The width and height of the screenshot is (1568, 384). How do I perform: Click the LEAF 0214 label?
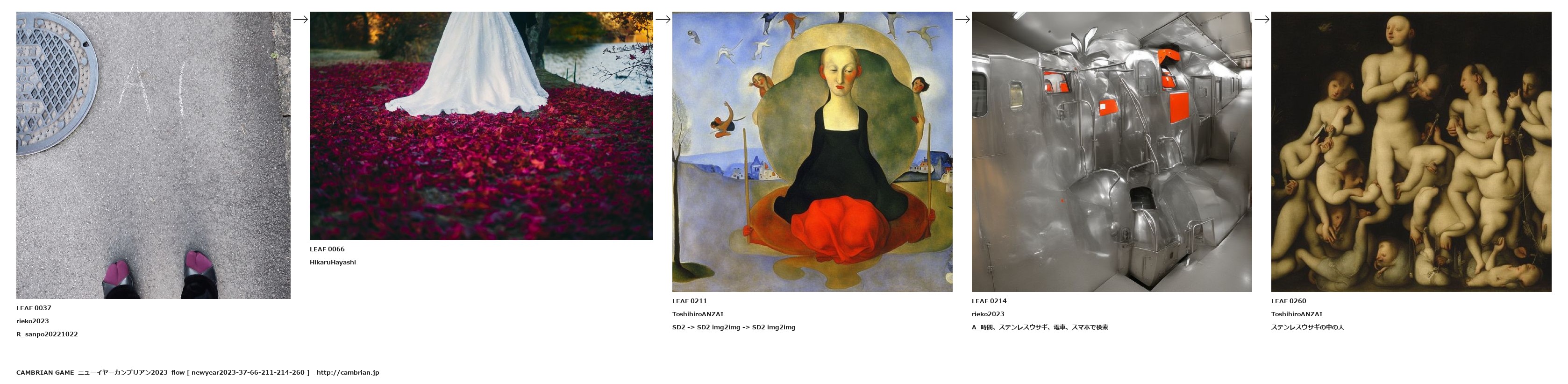click(989, 301)
